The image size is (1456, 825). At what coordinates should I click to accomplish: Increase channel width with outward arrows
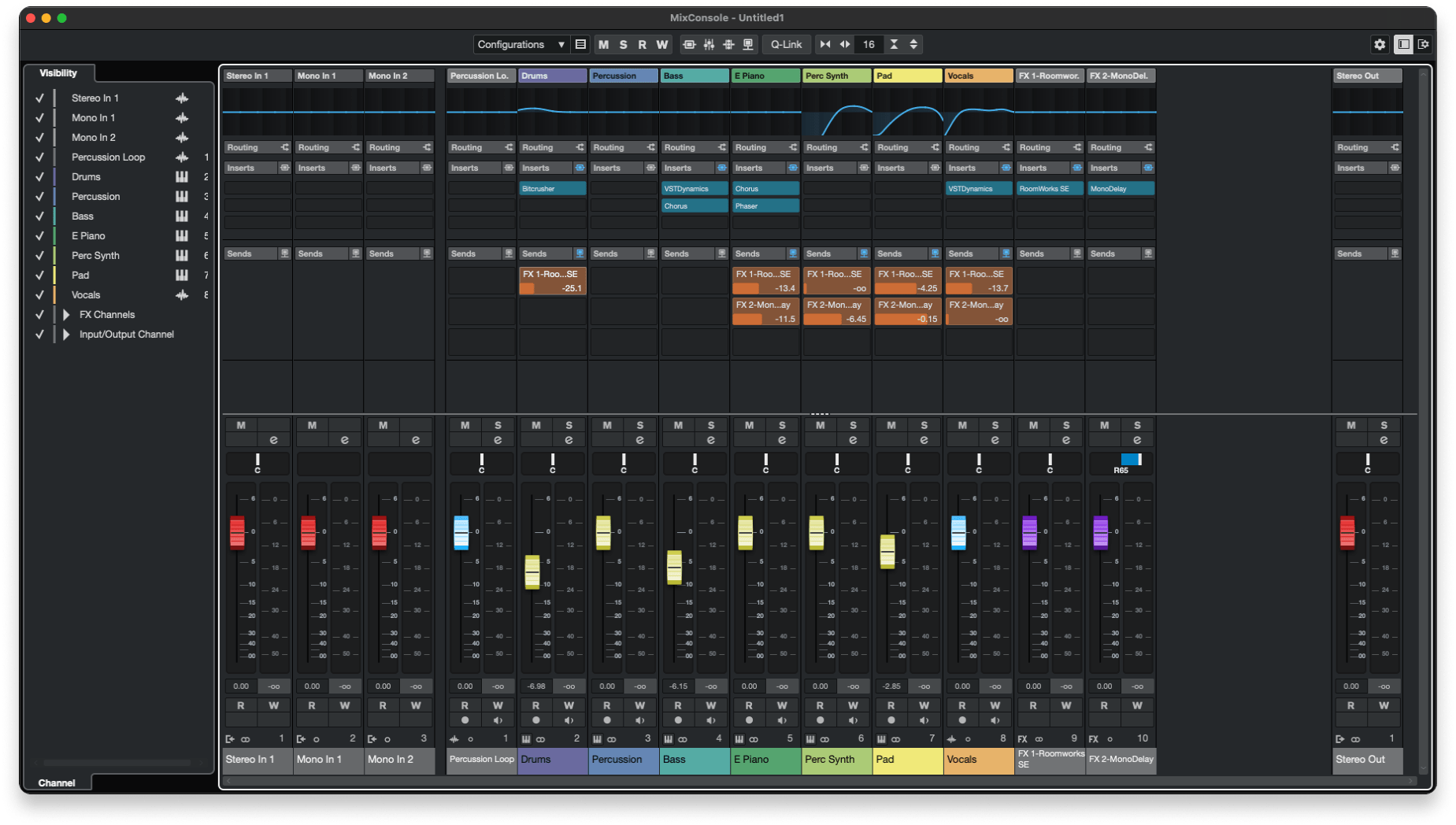click(845, 45)
